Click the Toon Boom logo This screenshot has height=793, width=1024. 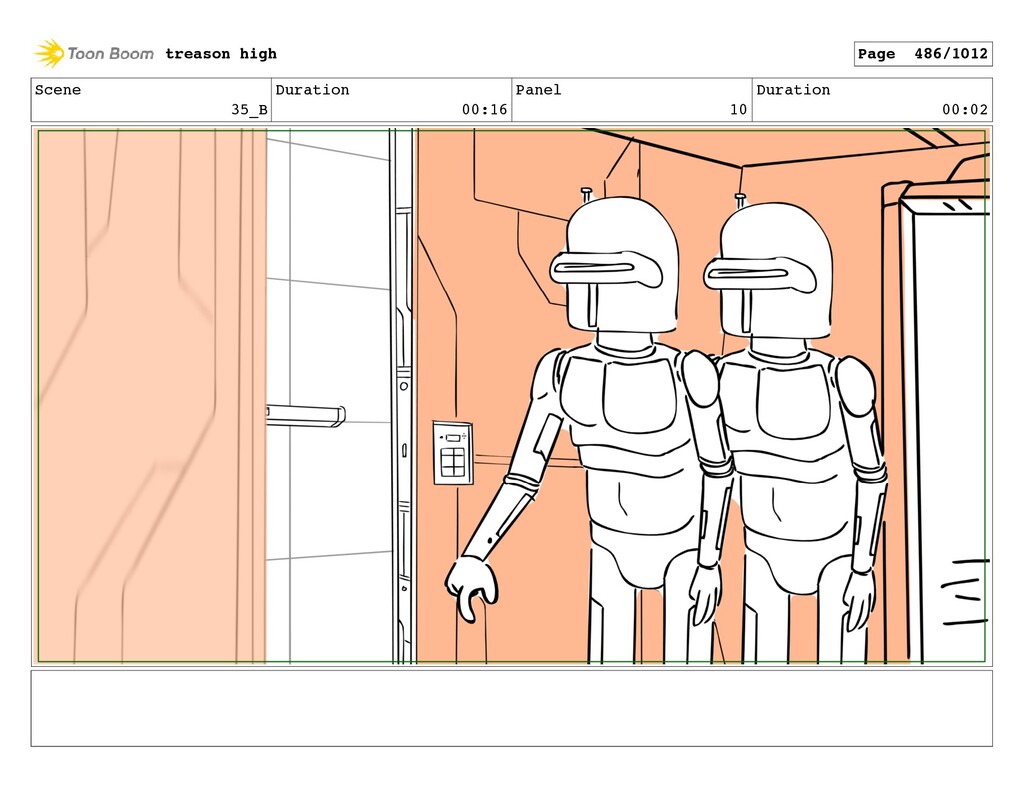(94, 54)
